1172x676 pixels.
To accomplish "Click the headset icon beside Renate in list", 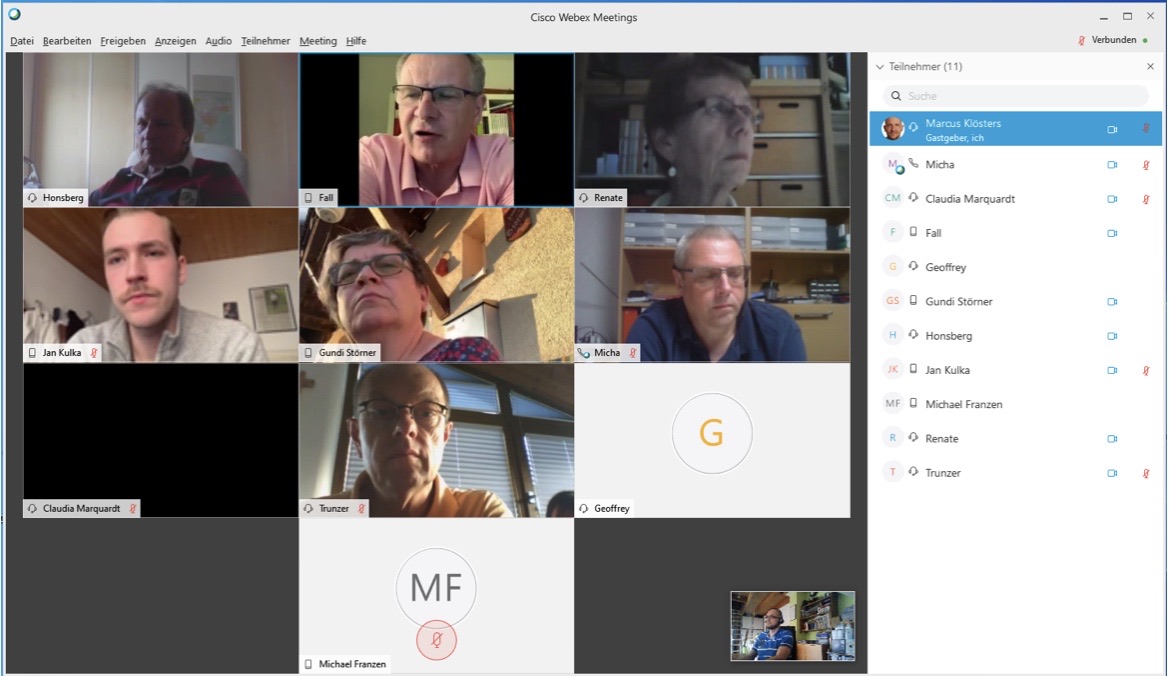I will click(913, 437).
